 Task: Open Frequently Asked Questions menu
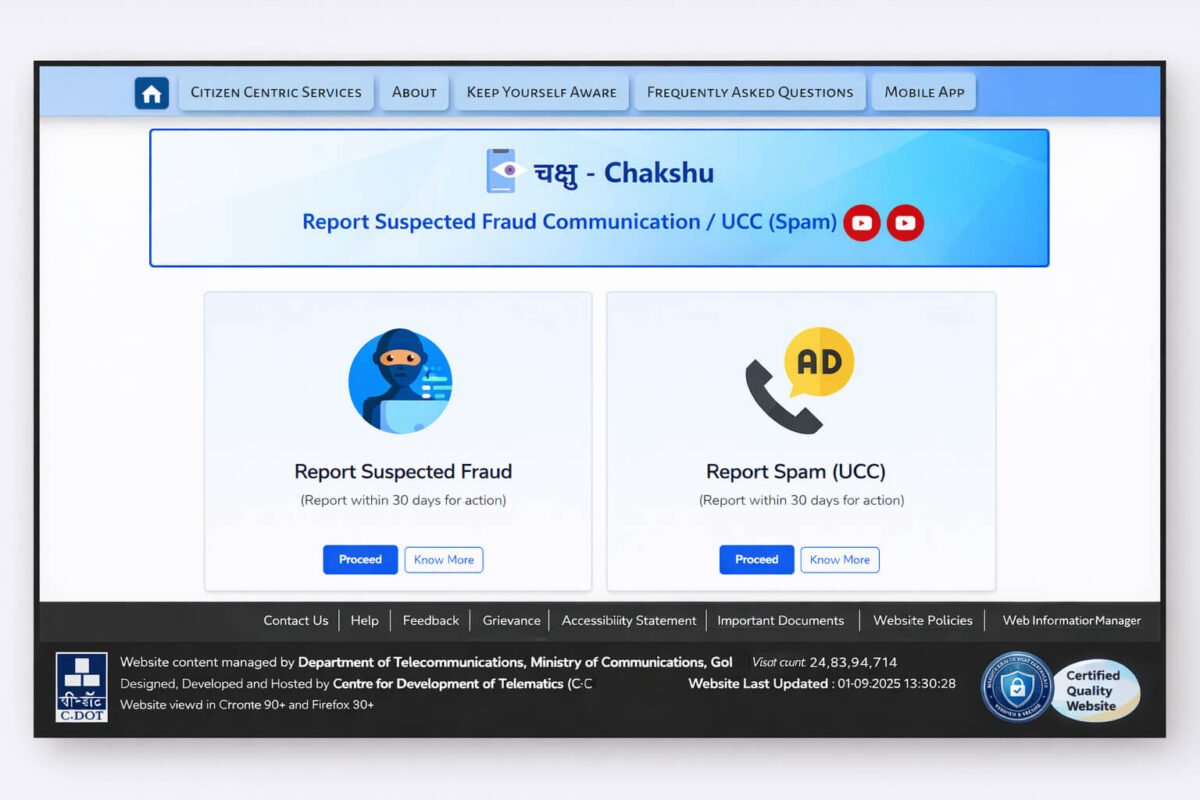click(x=750, y=92)
